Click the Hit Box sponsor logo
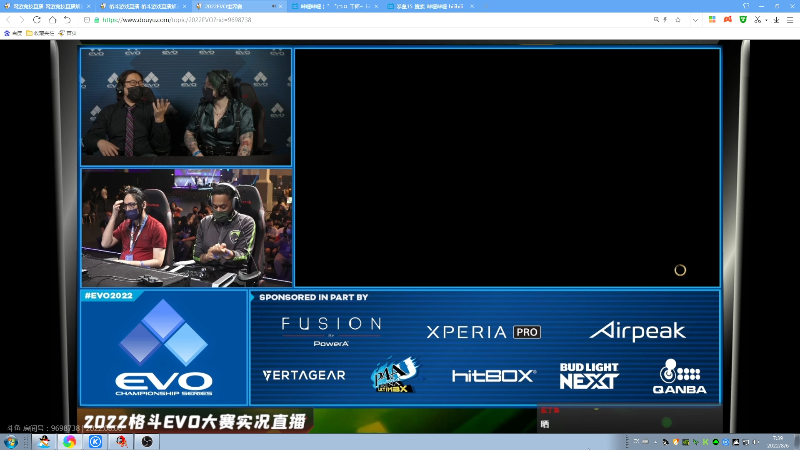This screenshot has height=450, width=800. (494, 376)
